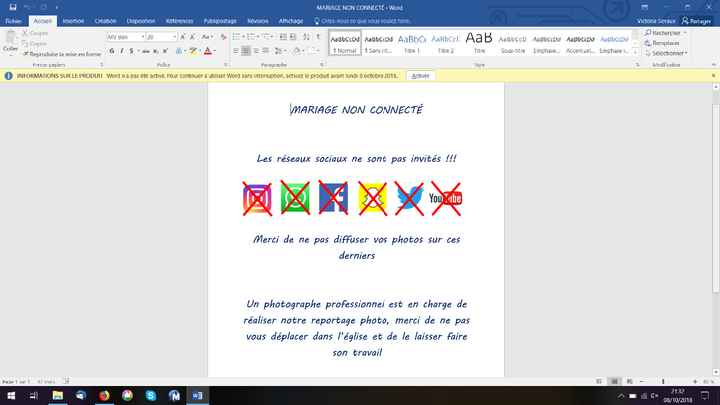Expand the styles gallery arrow

pyautogui.click(x=635, y=52)
